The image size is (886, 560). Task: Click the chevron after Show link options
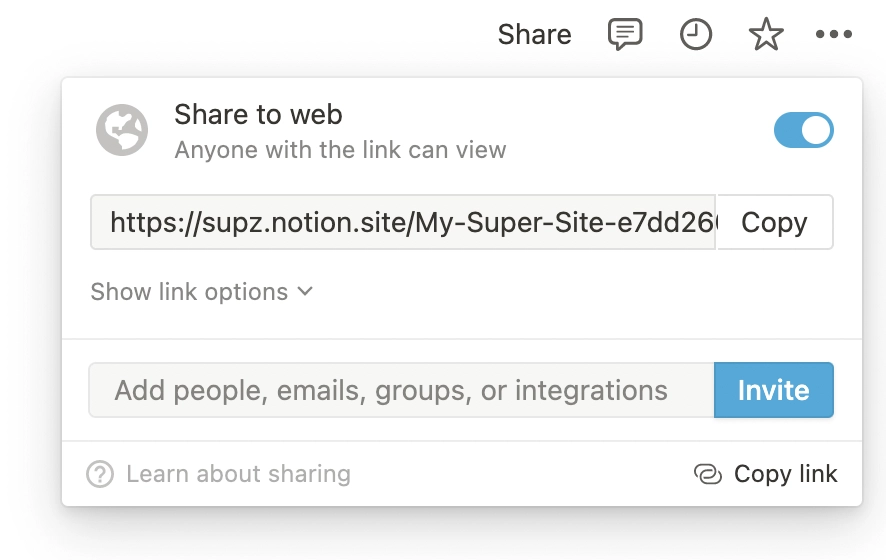305,292
